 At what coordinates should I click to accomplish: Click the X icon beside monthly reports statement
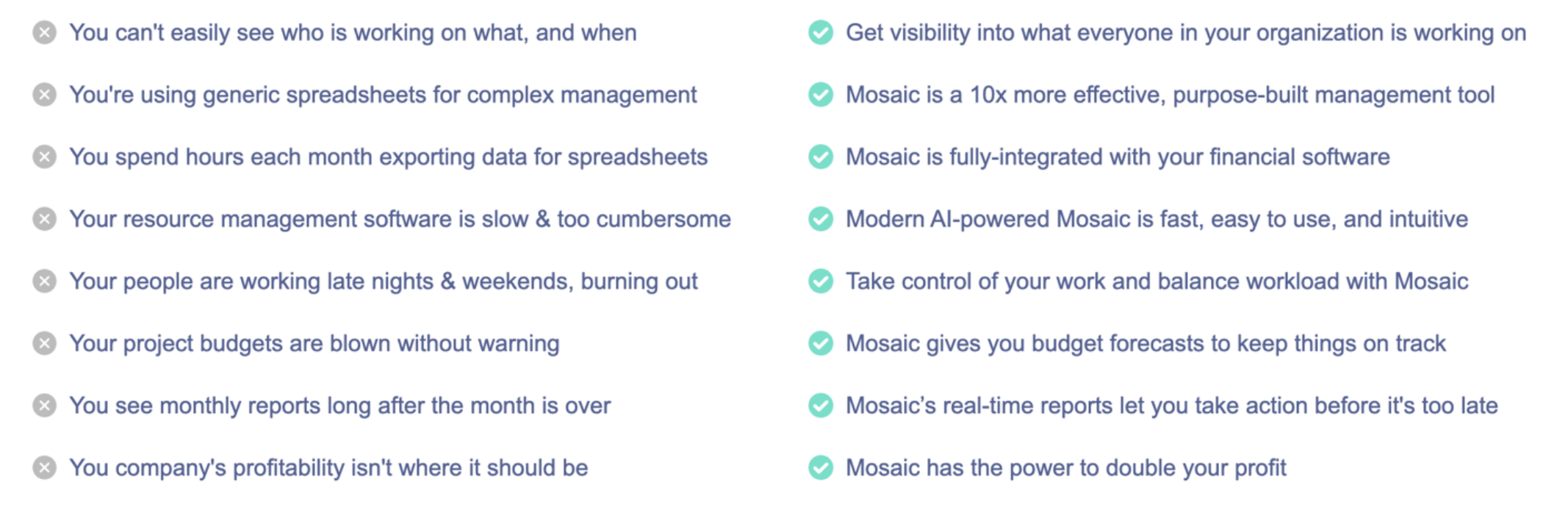pyautogui.click(x=45, y=406)
